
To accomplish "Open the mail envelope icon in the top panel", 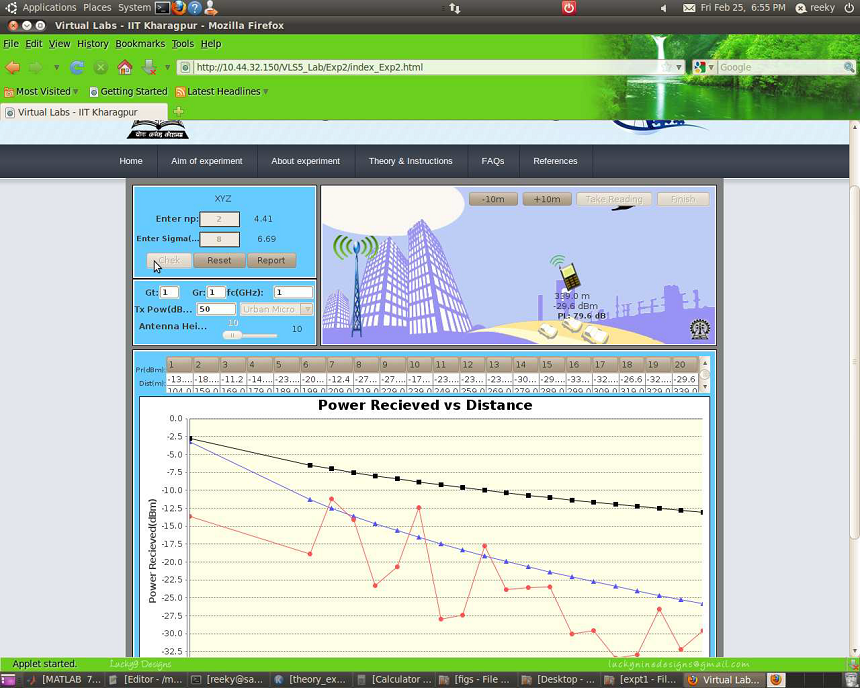I will click(x=689, y=7).
